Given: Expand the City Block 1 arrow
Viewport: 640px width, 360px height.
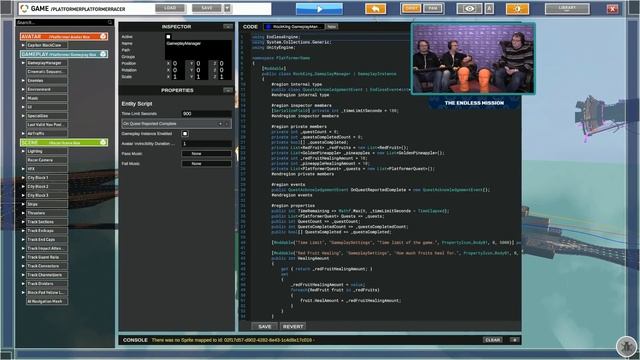Looking at the screenshot, I should [x=23, y=178].
